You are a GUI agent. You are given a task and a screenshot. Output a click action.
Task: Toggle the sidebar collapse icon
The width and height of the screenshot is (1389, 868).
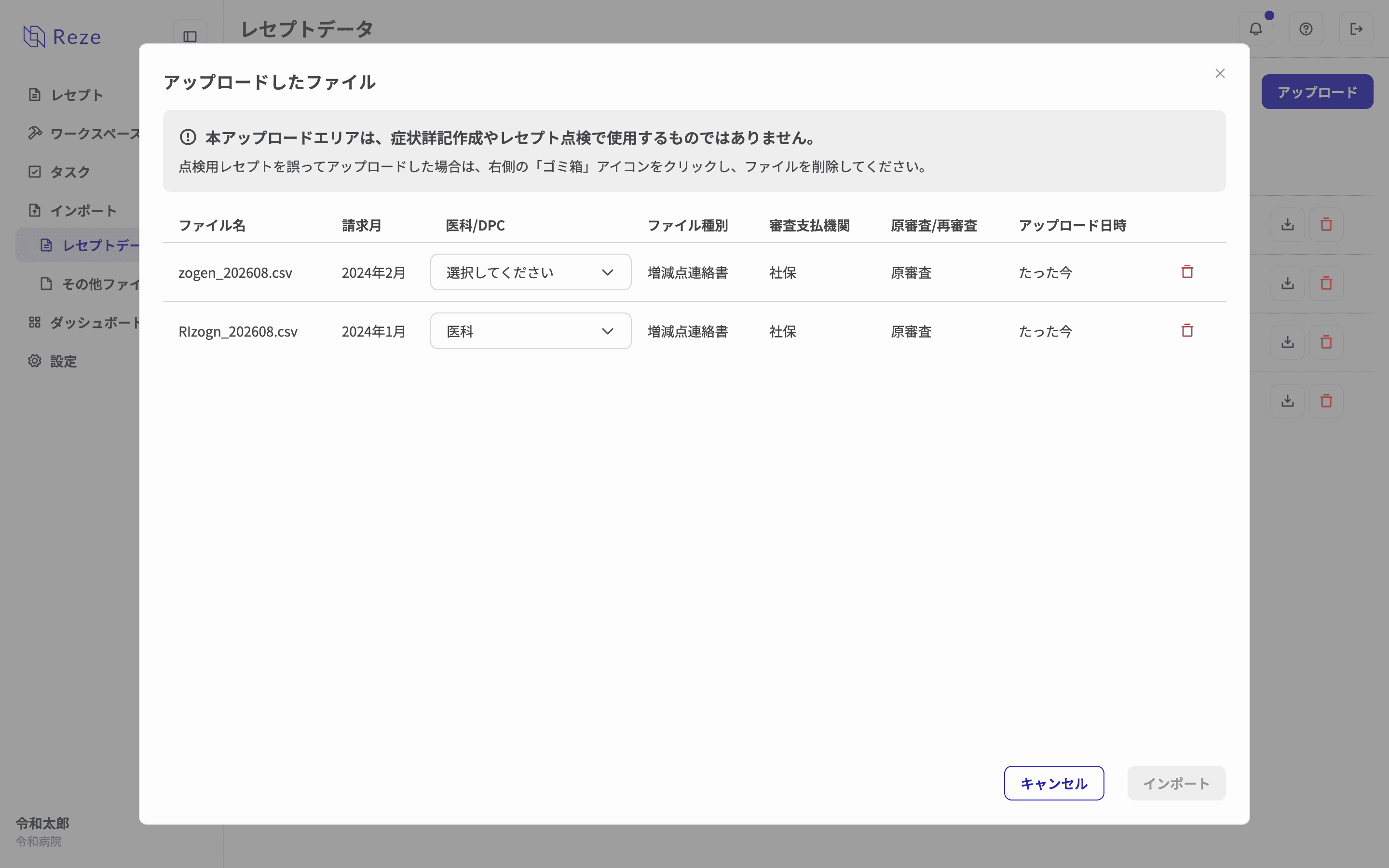pos(190,37)
